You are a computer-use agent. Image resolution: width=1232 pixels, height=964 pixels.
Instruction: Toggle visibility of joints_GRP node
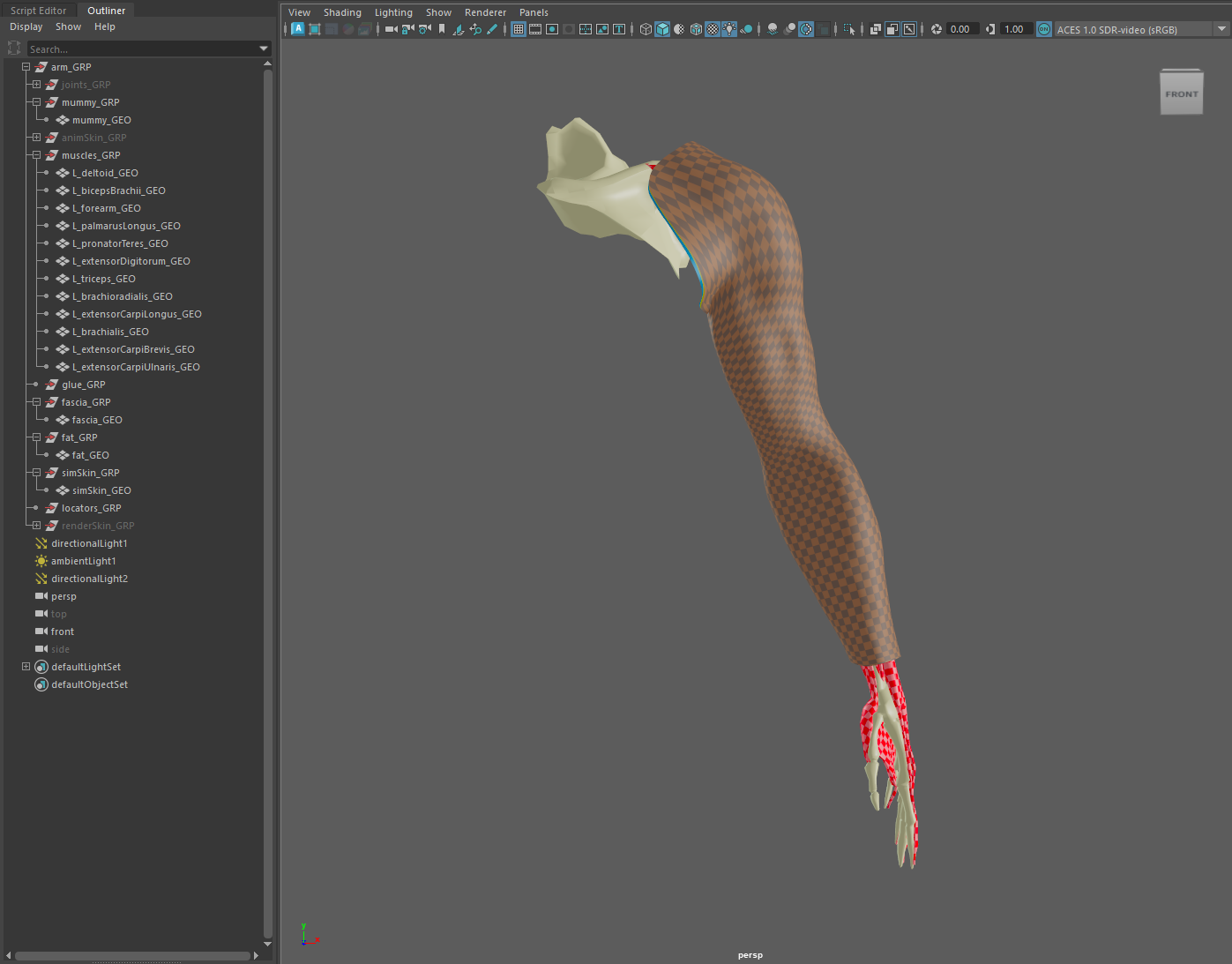(85, 85)
